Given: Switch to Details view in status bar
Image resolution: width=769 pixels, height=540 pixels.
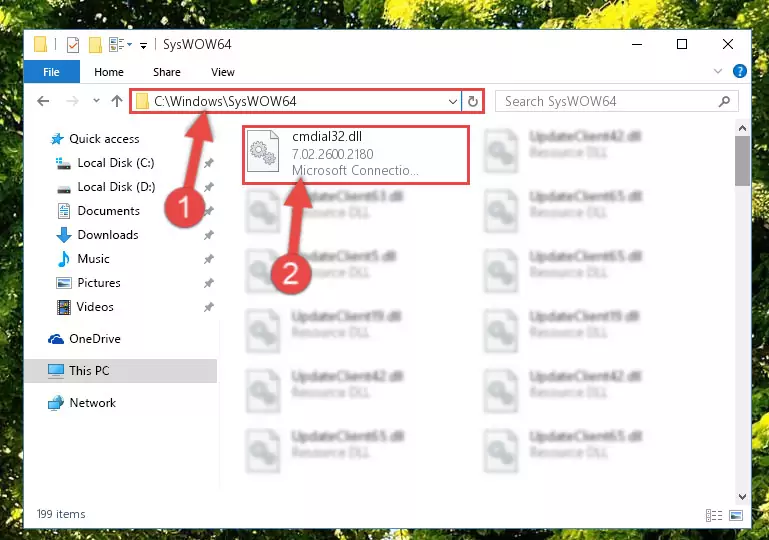Looking at the screenshot, I should point(714,515).
